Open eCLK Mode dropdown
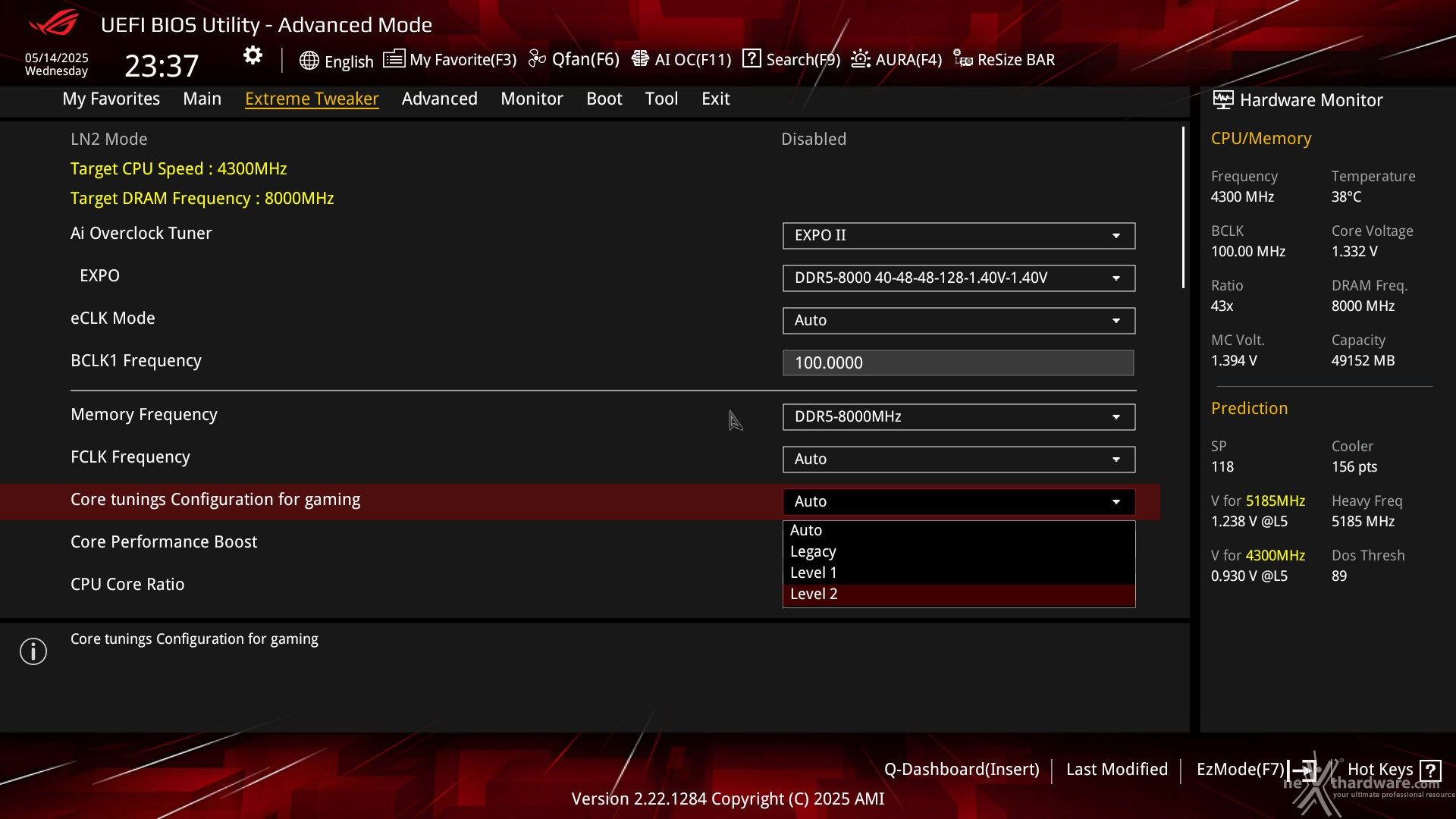 (959, 321)
